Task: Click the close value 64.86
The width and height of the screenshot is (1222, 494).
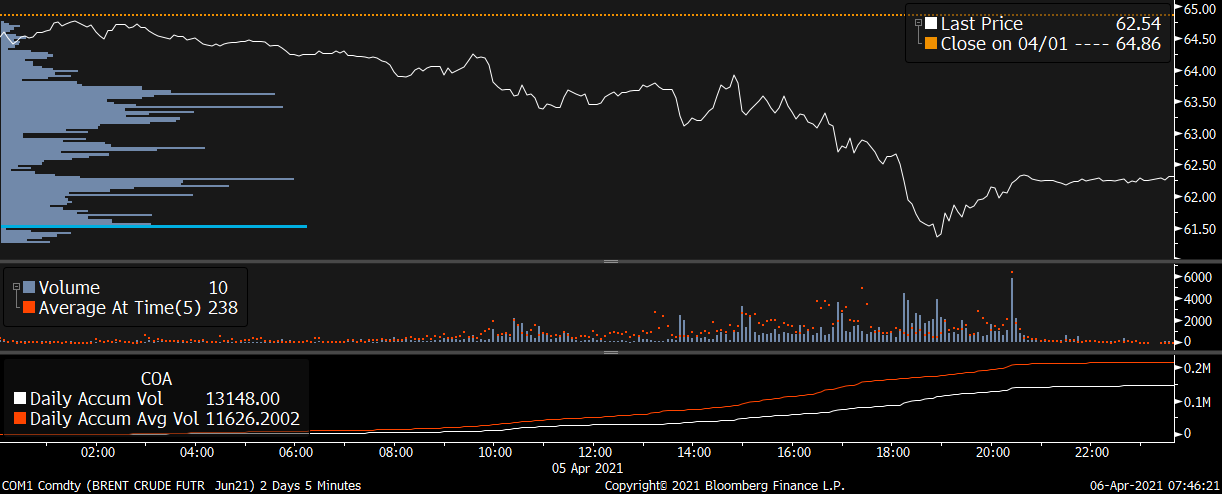Action: (x=1138, y=44)
